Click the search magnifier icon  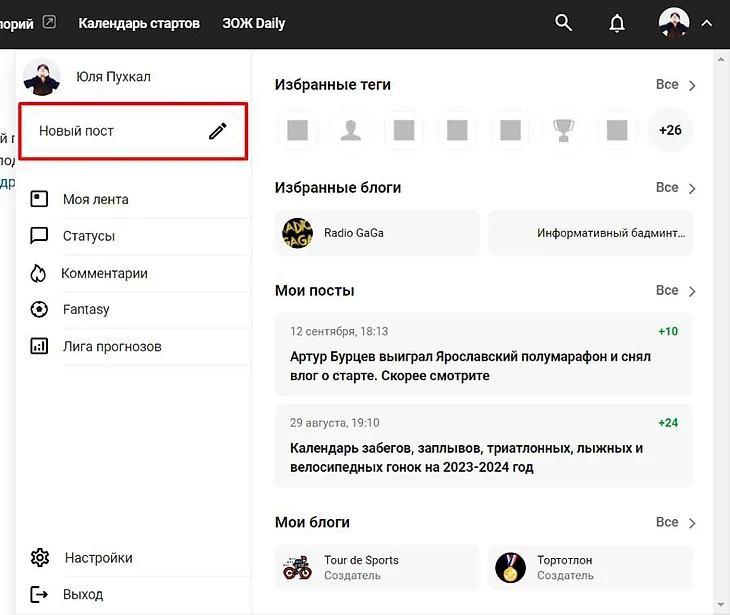point(564,22)
